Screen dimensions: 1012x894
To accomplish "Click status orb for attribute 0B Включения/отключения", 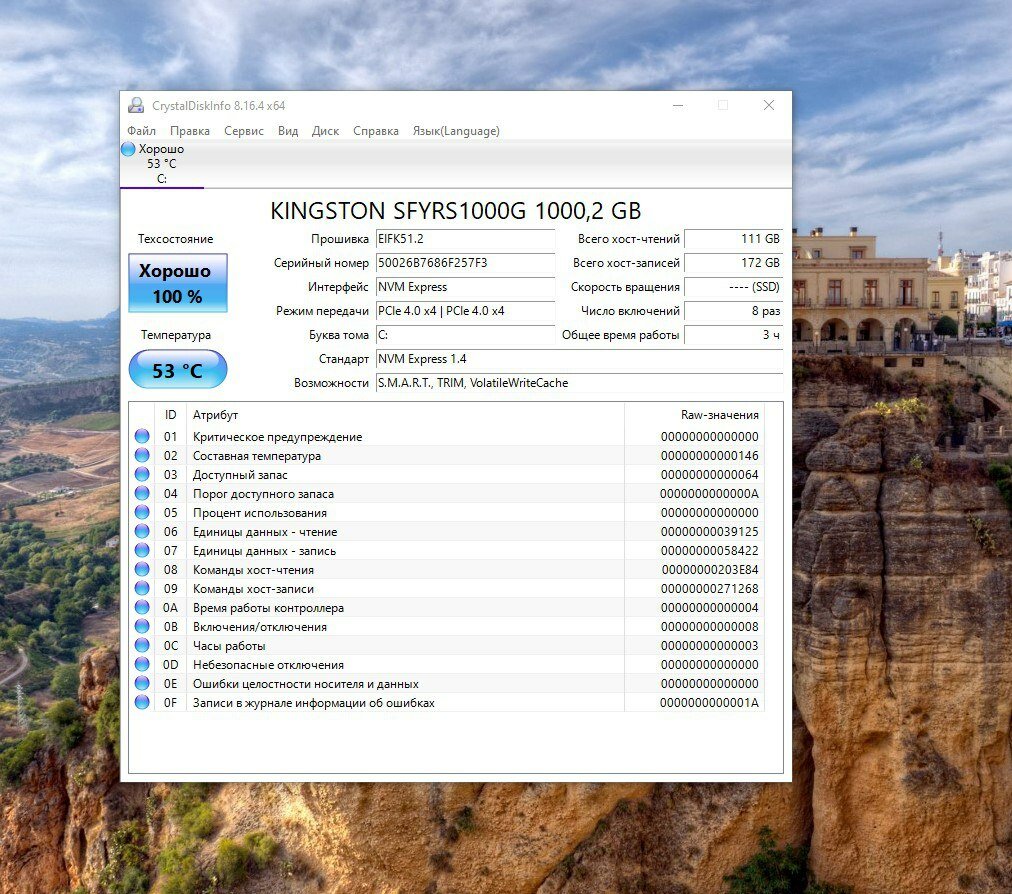I will pos(142,626).
